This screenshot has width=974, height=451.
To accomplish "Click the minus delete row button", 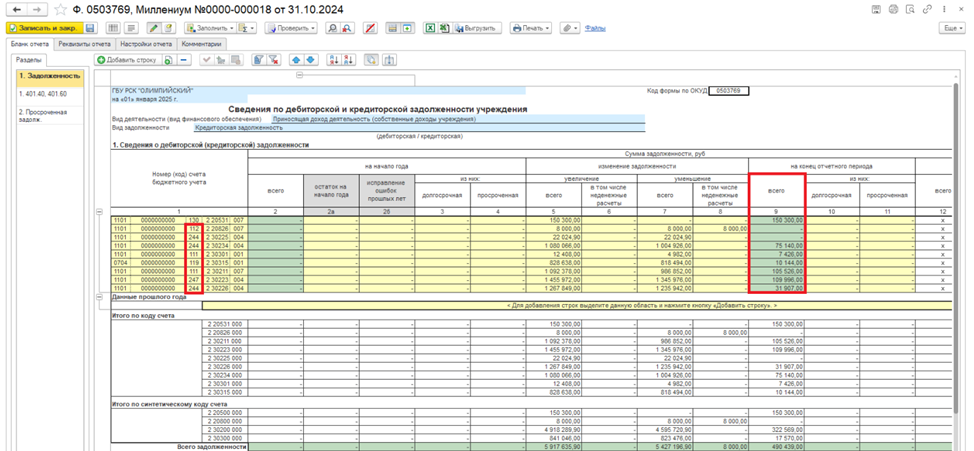I will (x=184, y=60).
